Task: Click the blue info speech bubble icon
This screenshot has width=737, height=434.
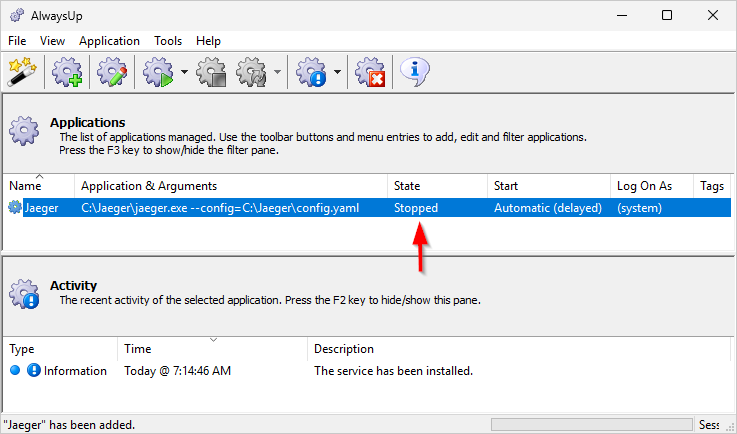Action: point(415,72)
